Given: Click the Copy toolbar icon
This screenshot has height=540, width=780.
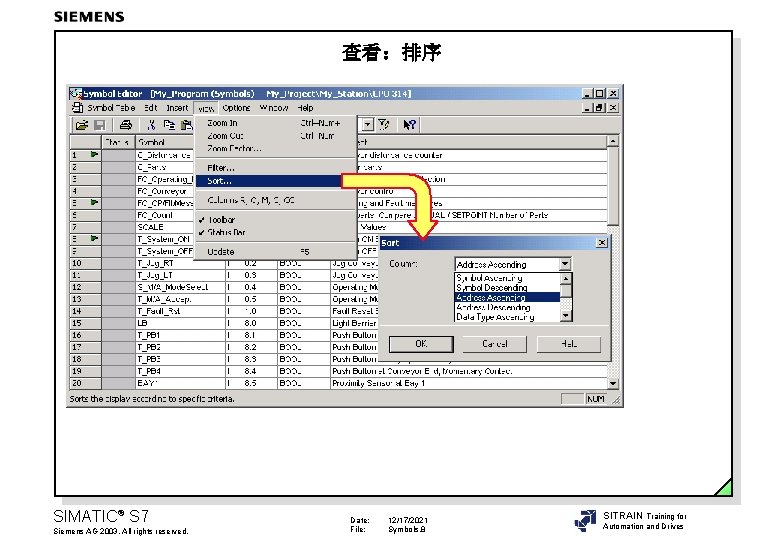Looking at the screenshot, I should [x=169, y=125].
